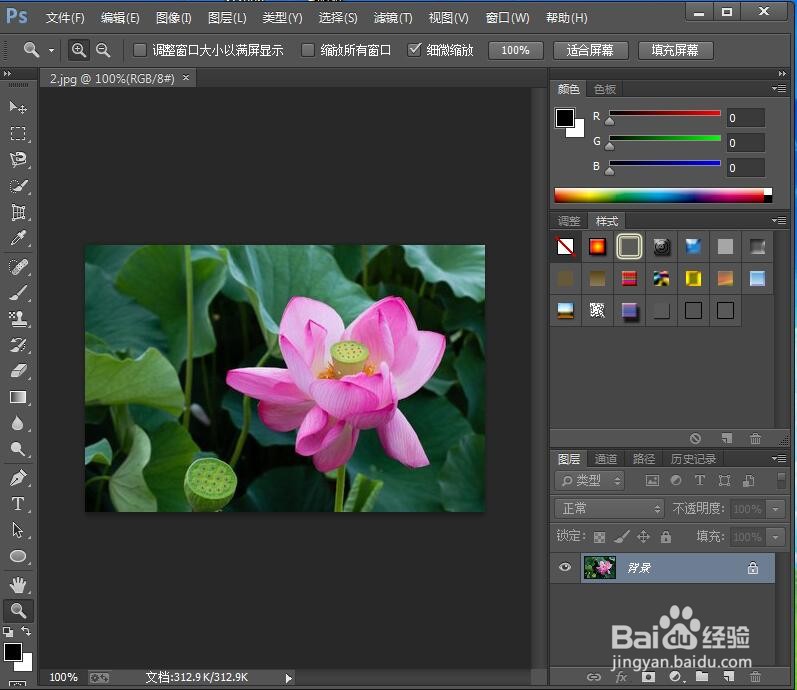This screenshot has height=690, width=797.
Task: Toggle lock transparent pixels
Action: (x=600, y=537)
